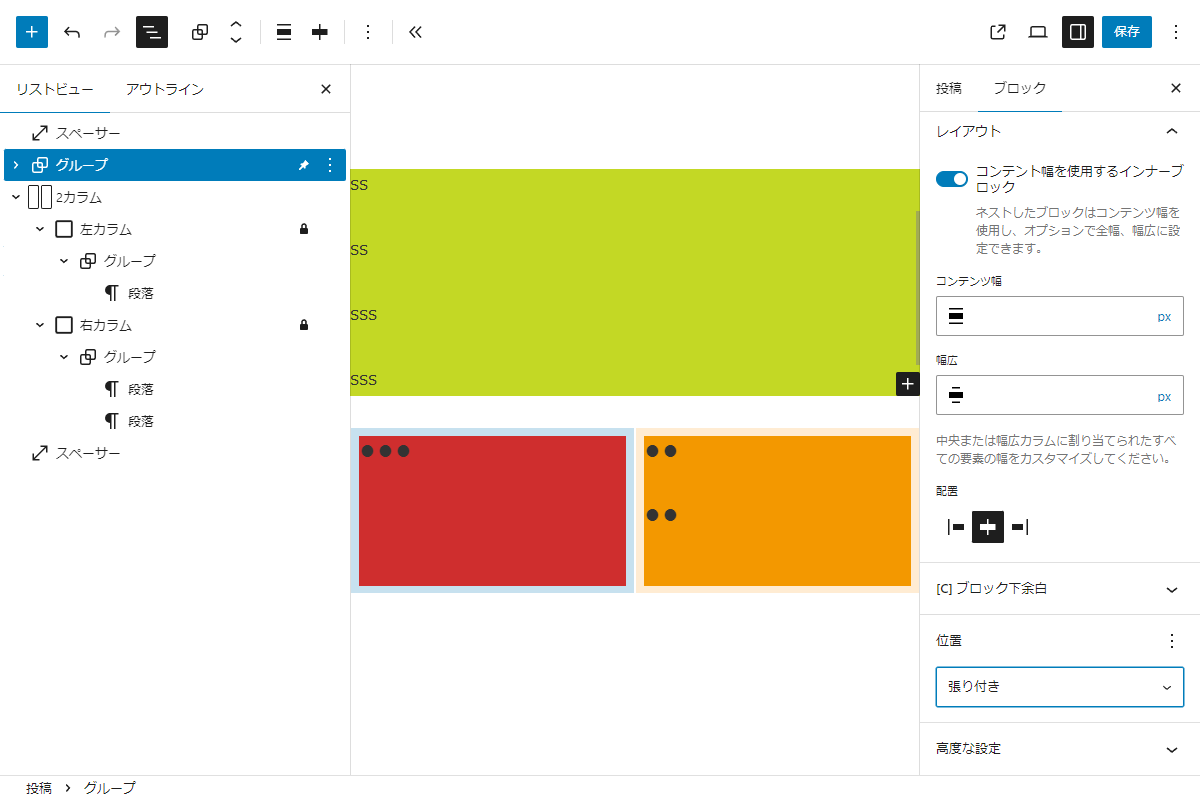Toggle the settings sidebar panel button
This screenshot has height=800, width=1200.
pyautogui.click(x=1078, y=32)
